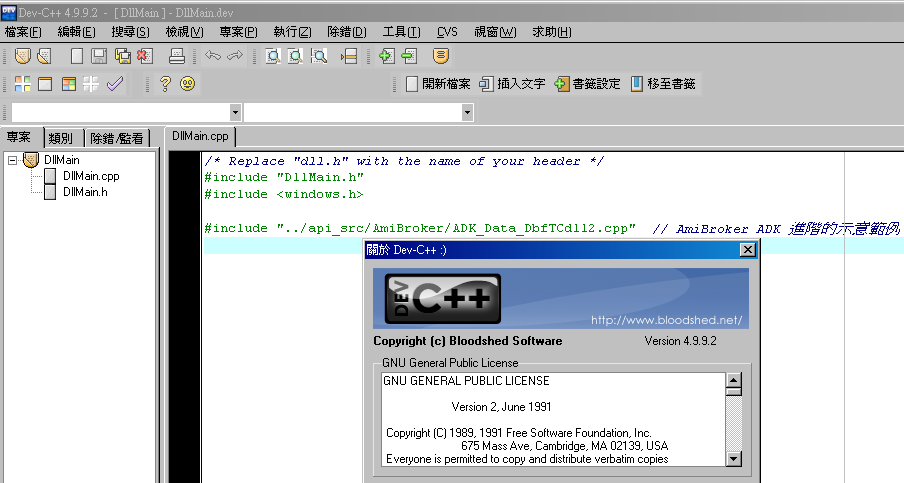
Task: Open Project Options shield icon
Action: (x=441, y=56)
